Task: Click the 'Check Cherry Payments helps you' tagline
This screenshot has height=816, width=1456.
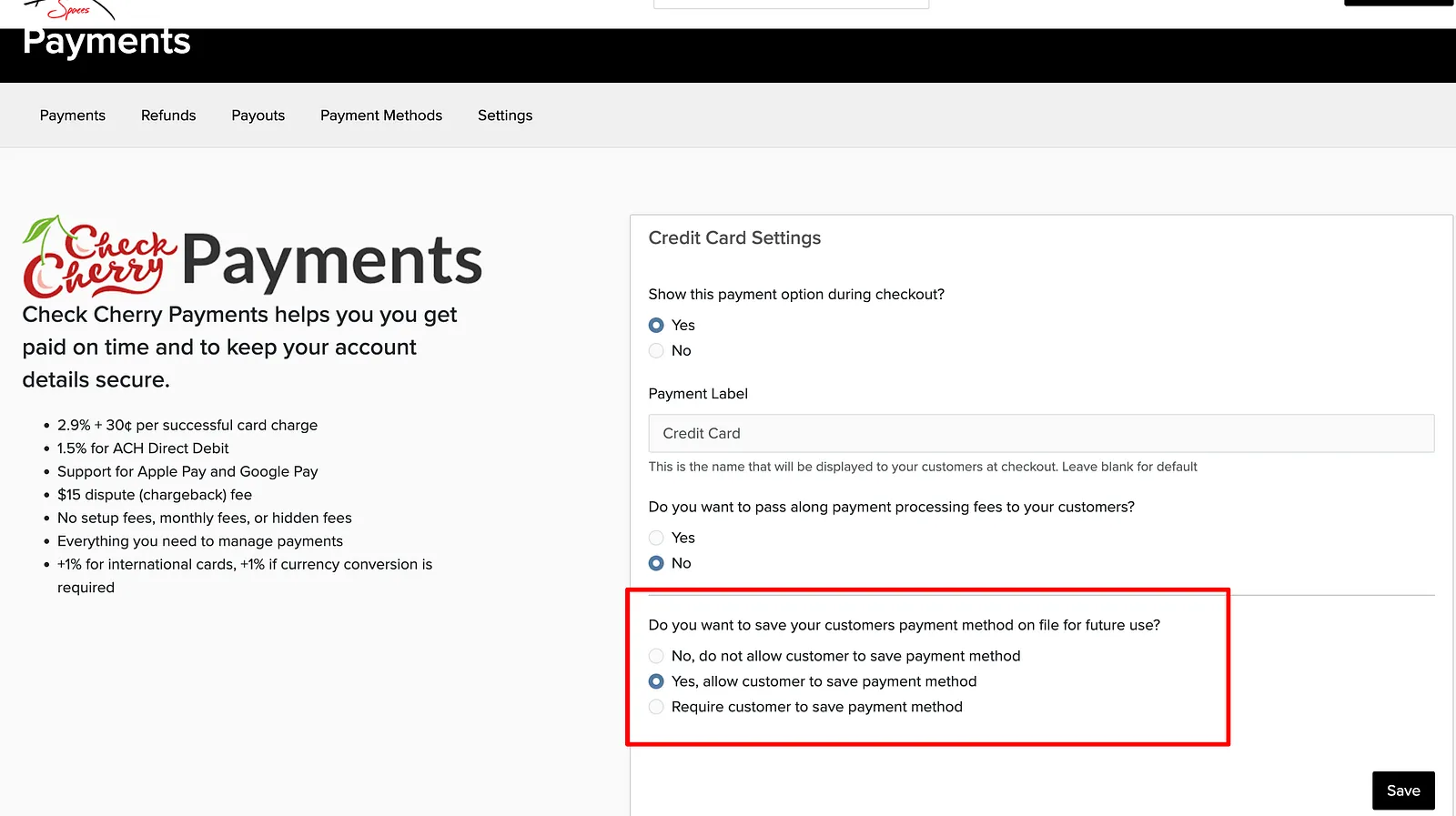Action: click(239, 348)
